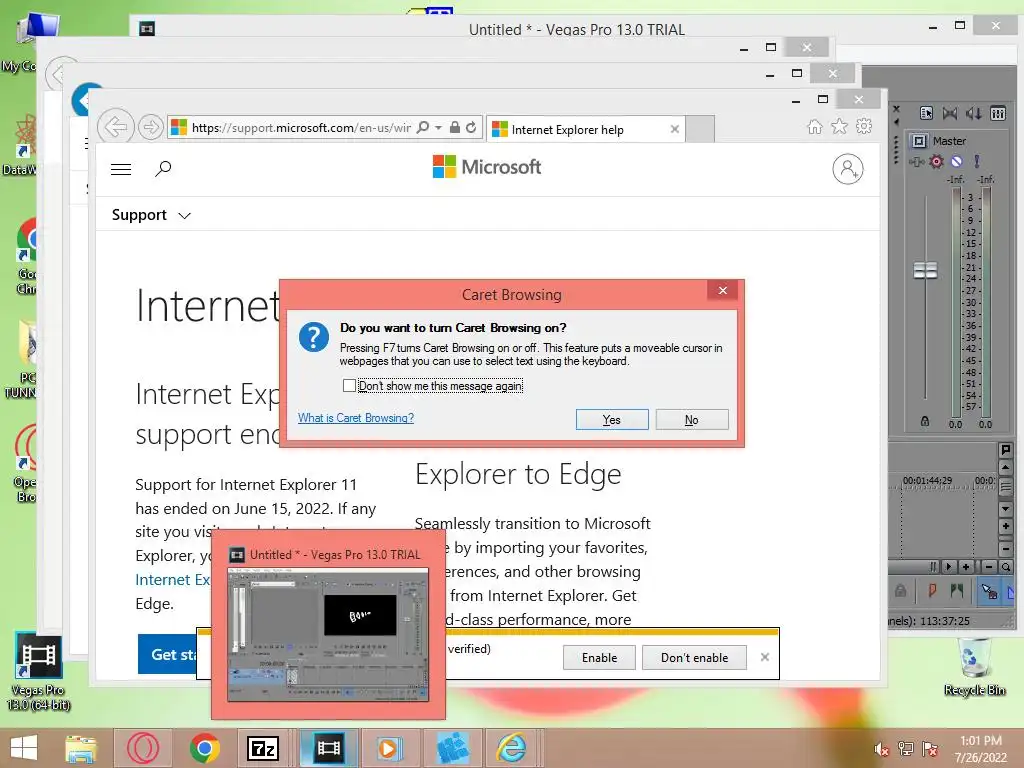
Task: Open Favorites star in Internet Explorer
Action: click(839, 127)
